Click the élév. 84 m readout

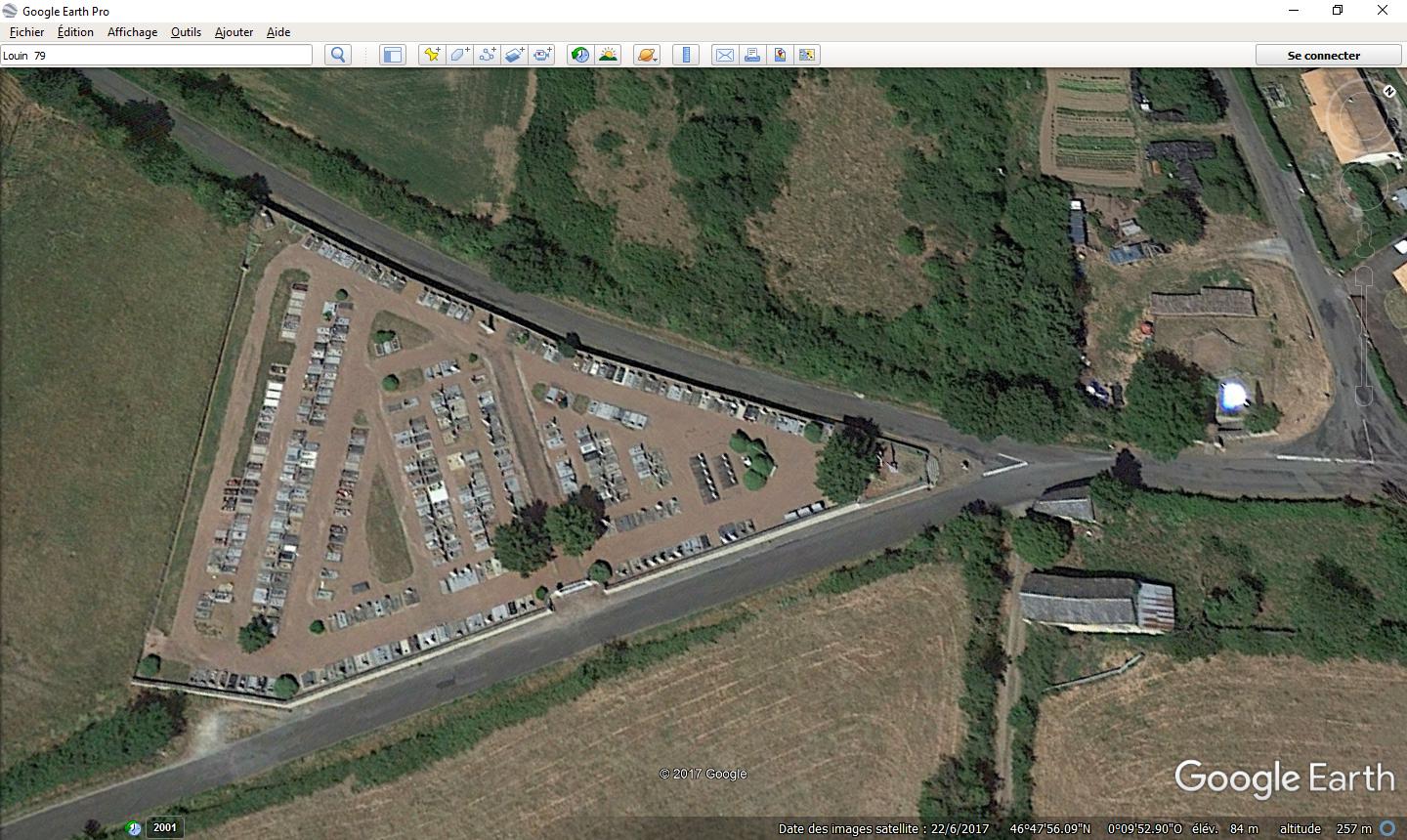[1224, 828]
